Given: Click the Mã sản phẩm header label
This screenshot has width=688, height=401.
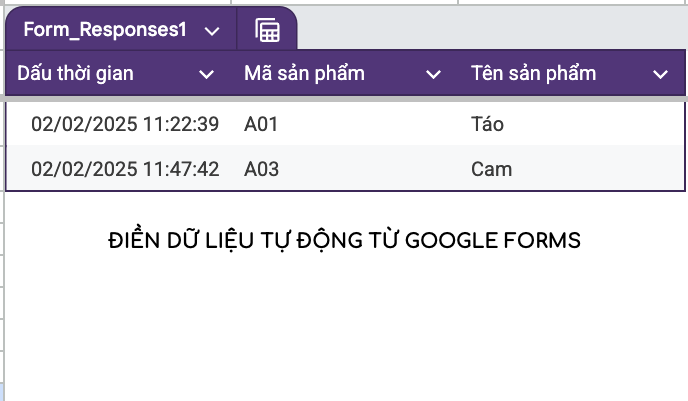Looking at the screenshot, I should pyautogui.click(x=304, y=73).
